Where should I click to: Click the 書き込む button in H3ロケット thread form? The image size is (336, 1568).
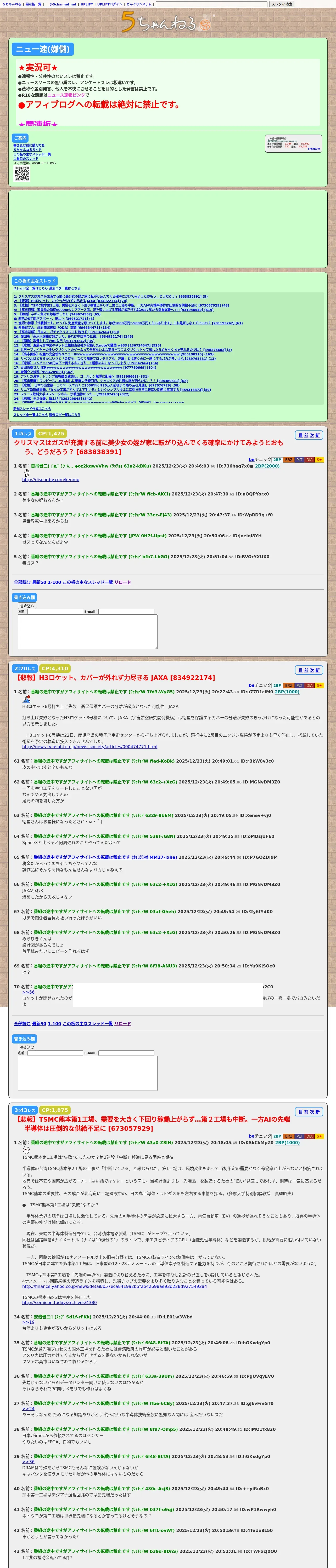pos(27,1047)
